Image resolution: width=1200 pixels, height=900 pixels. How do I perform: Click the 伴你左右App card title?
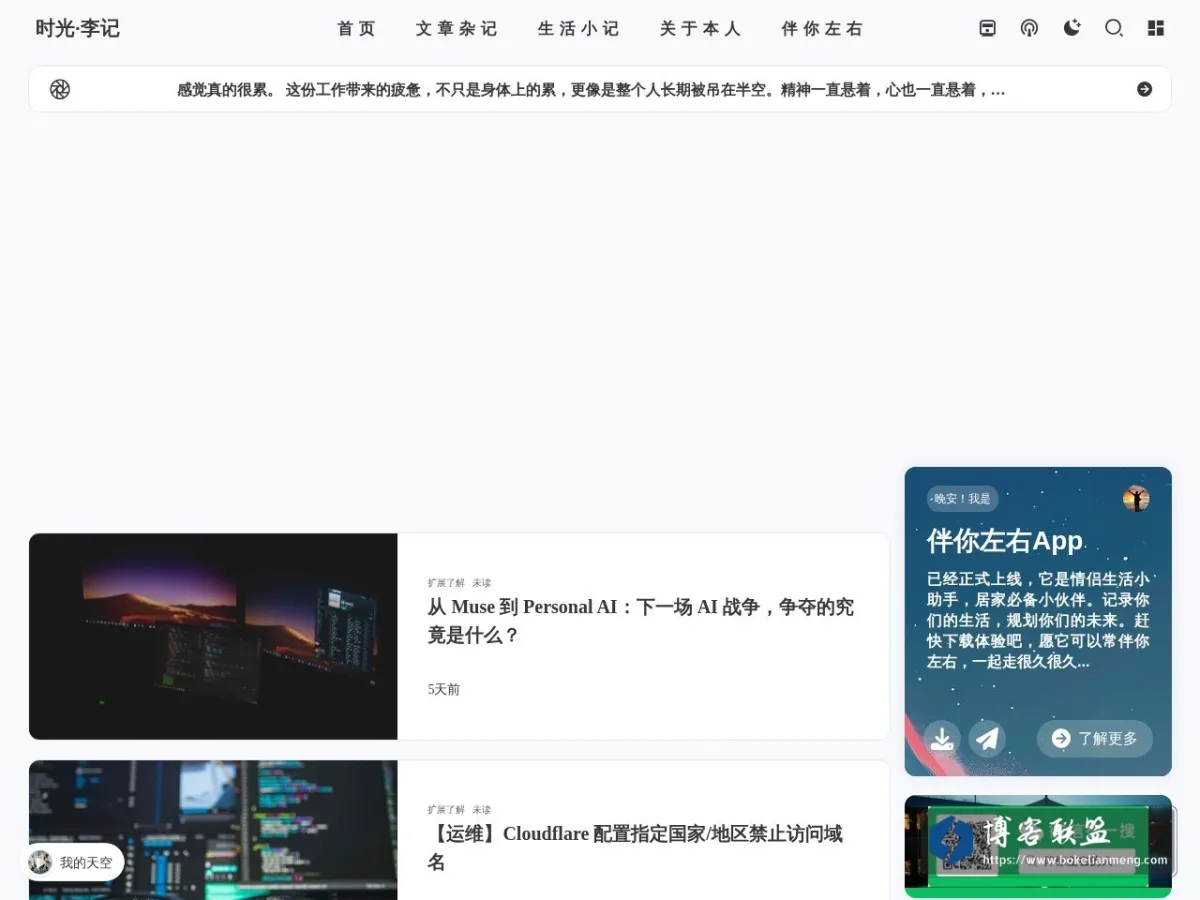1005,541
